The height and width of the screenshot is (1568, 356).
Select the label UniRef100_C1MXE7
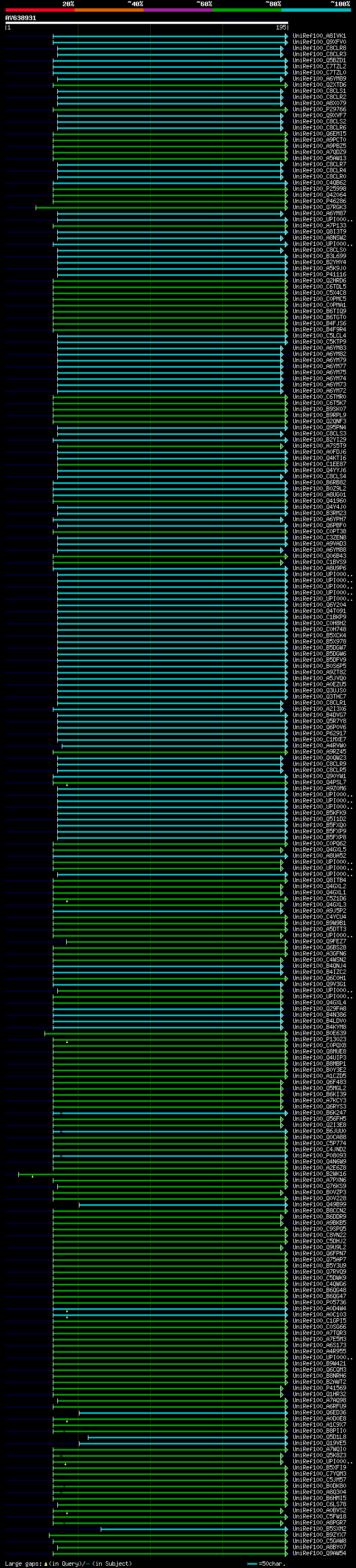coord(319,740)
